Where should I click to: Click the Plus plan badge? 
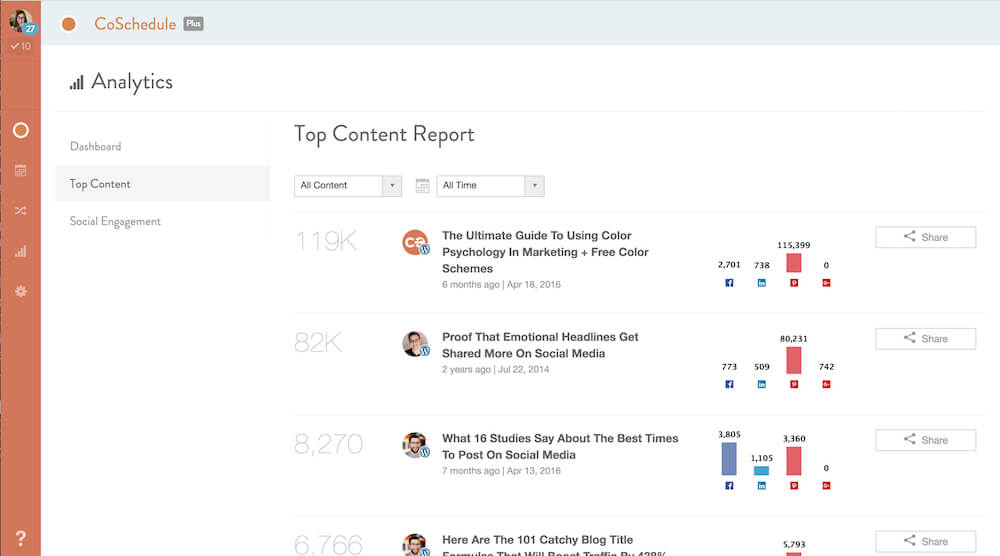(193, 24)
